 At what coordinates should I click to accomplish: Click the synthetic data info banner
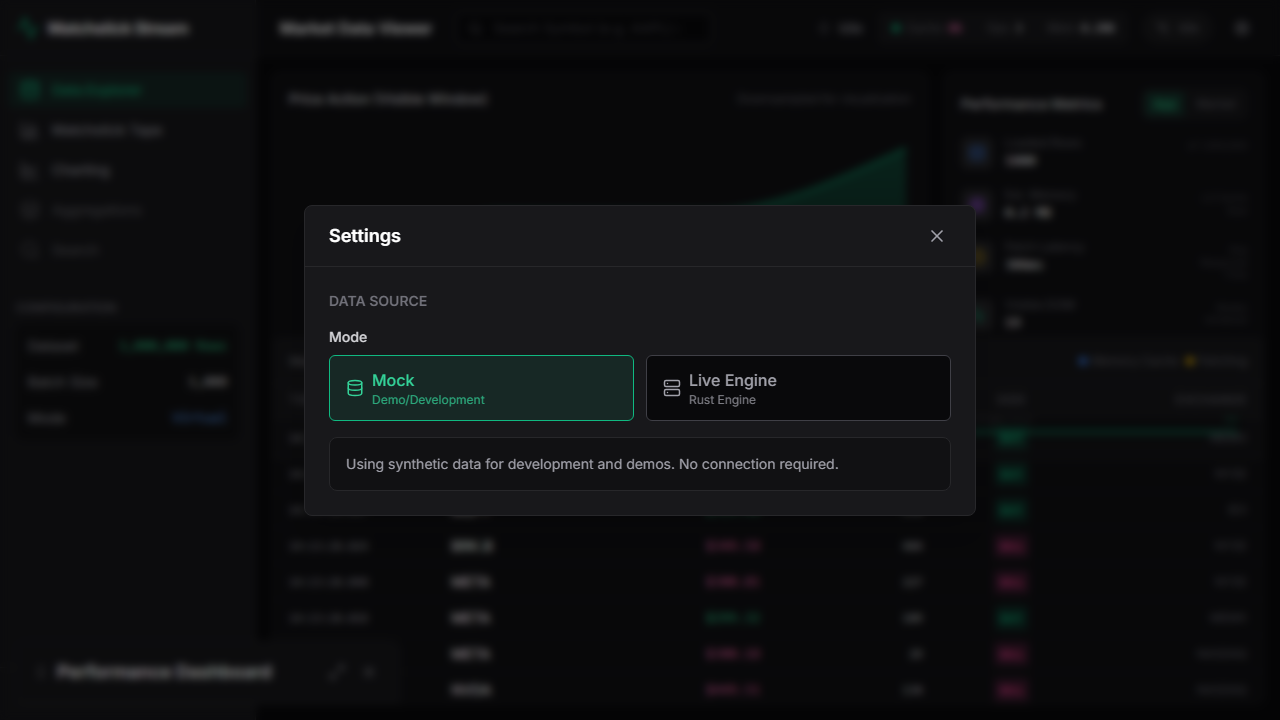[640, 464]
